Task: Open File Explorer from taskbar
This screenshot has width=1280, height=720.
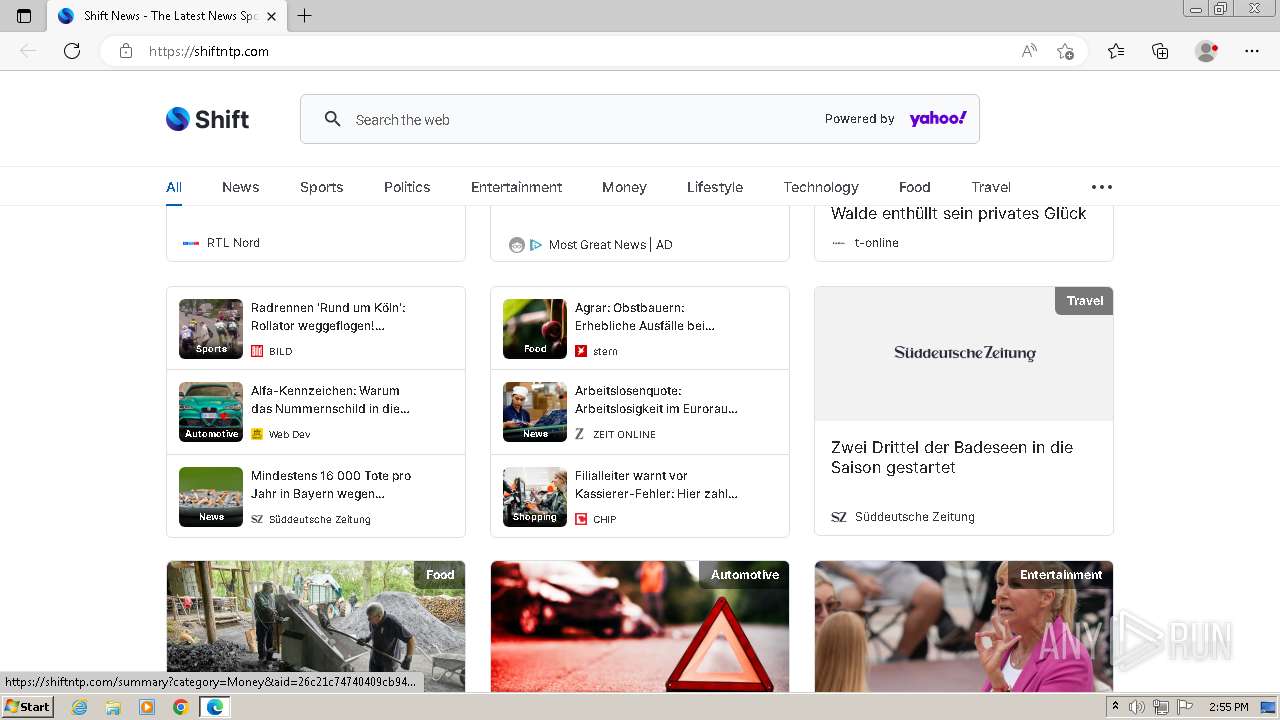Action: pyautogui.click(x=113, y=707)
